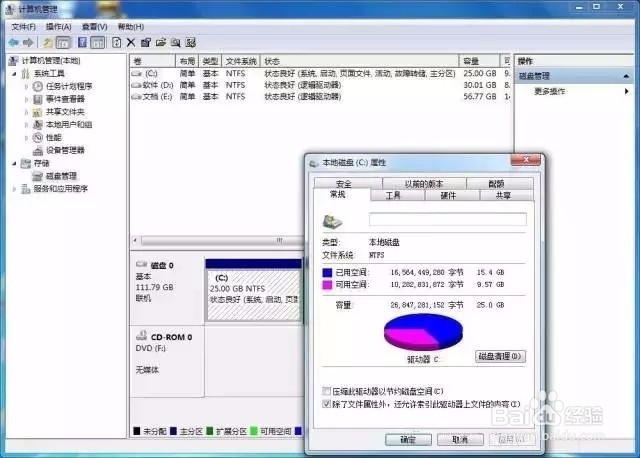Collapse the 磁盘管理 section in actions pane
Image resolution: width=640 pixels, height=458 pixels.
[x=626, y=76]
